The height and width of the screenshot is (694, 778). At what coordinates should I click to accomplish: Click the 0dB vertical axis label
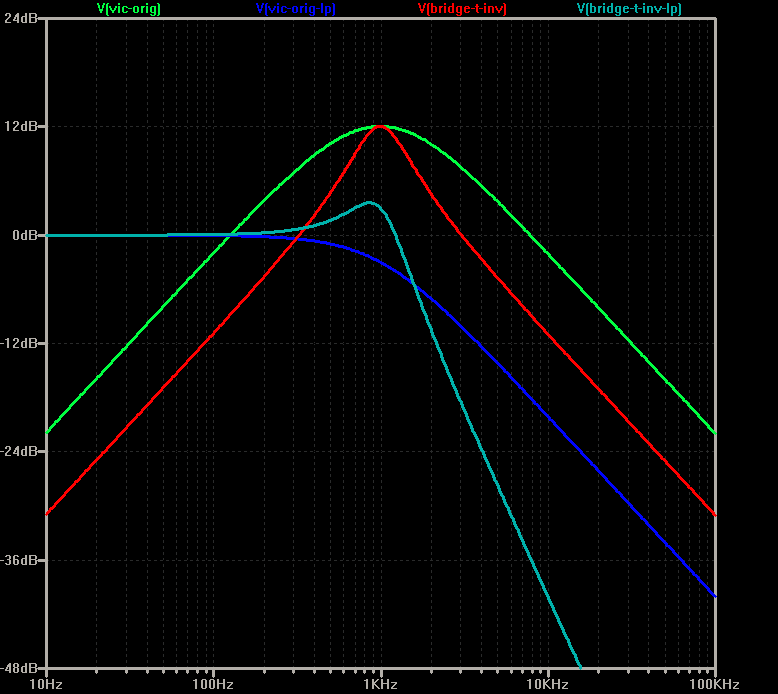25,235
